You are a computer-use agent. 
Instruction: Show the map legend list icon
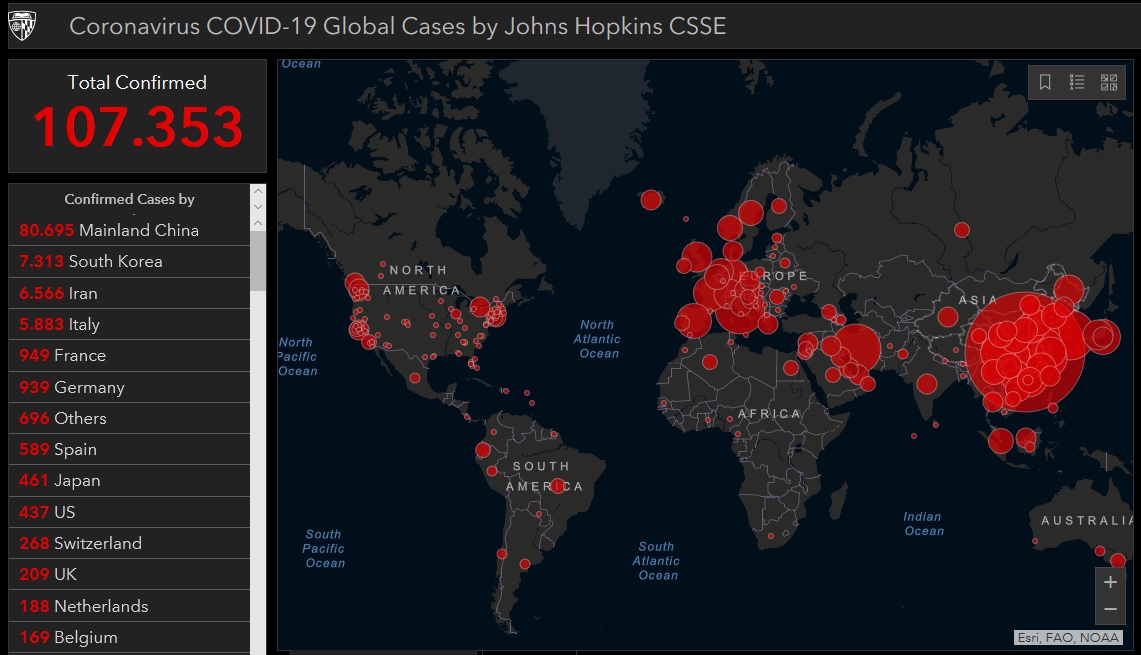tap(1077, 82)
